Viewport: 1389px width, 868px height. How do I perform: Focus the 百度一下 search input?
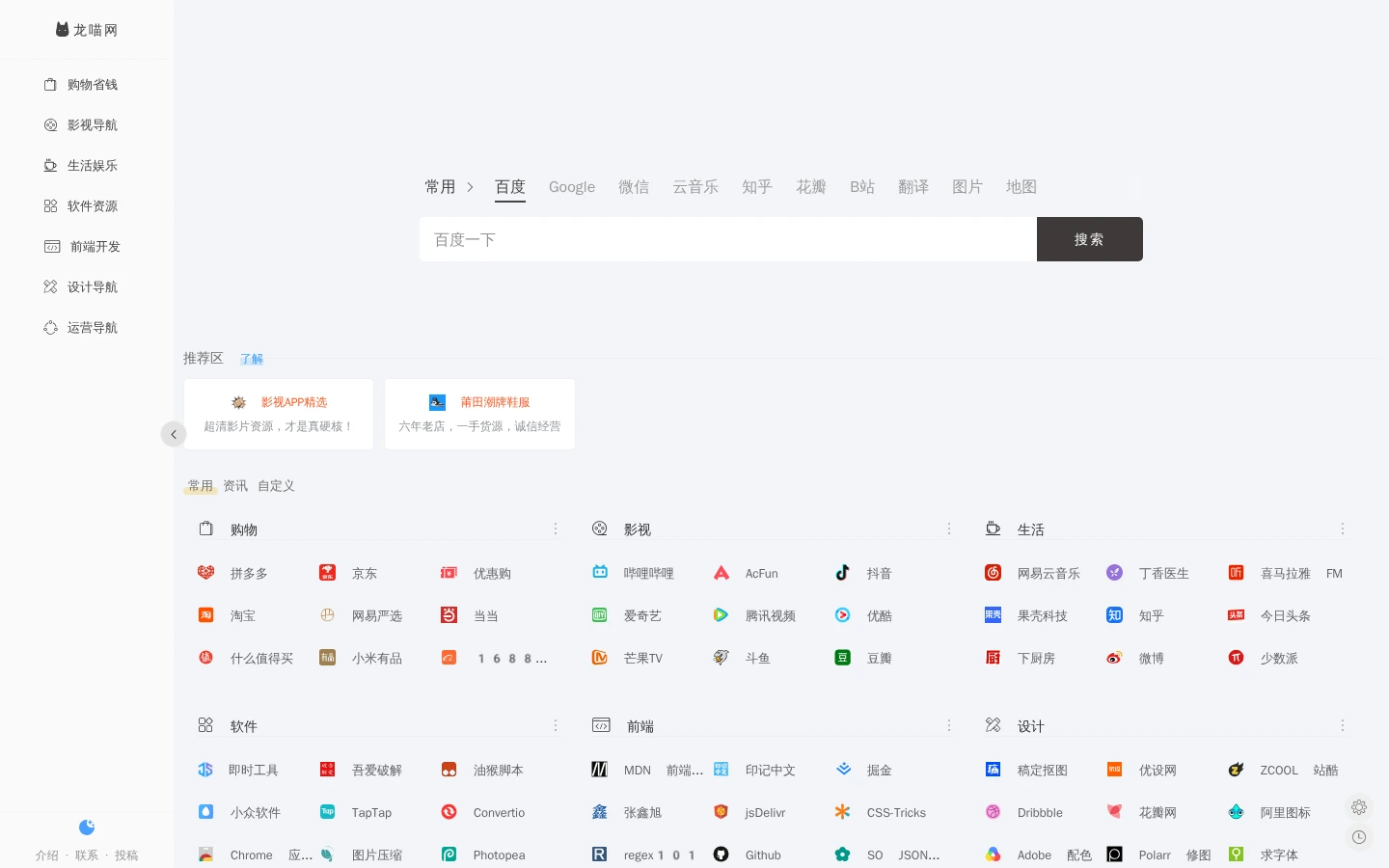[x=728, y=239]
